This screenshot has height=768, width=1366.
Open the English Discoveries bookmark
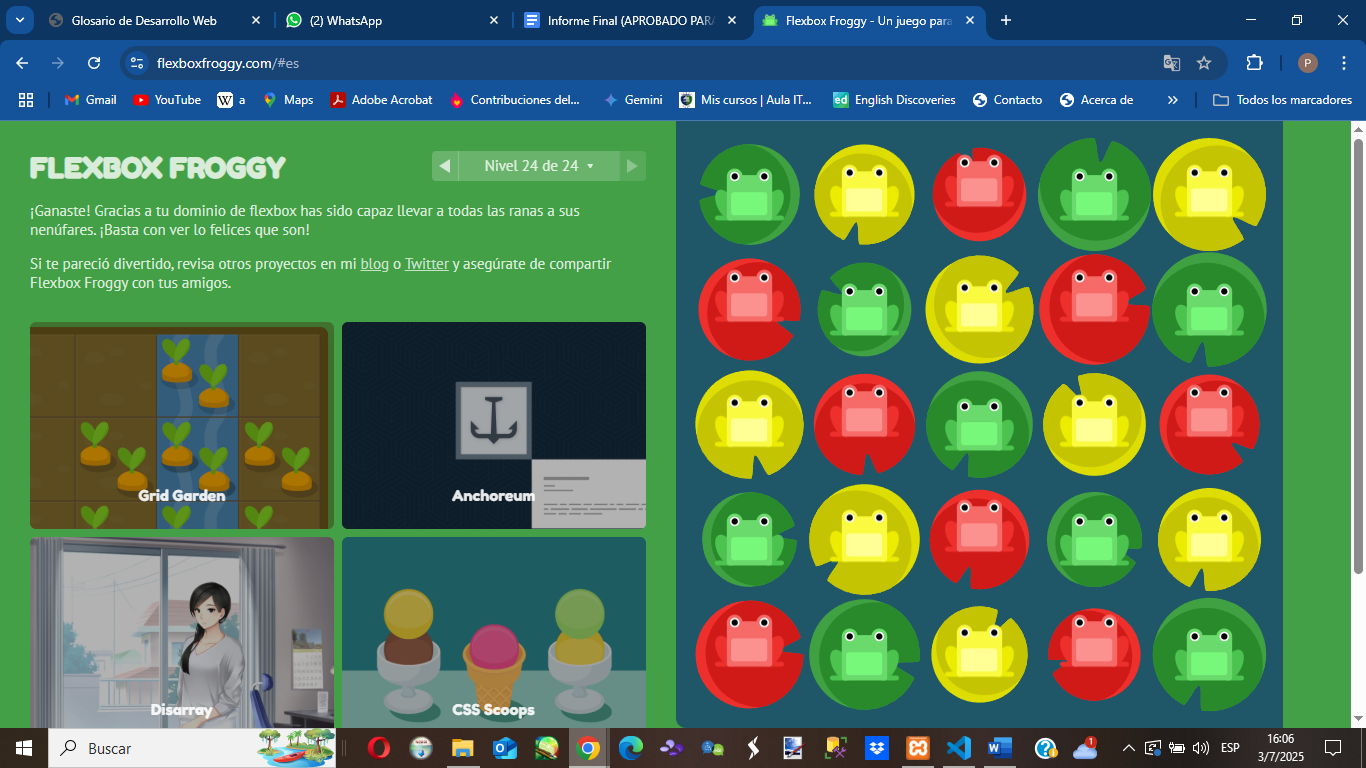coord(894,100)
